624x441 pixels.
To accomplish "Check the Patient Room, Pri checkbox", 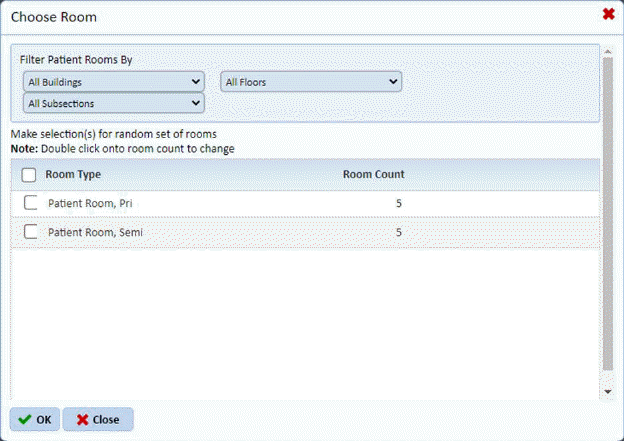I will [x=31, y=203].
